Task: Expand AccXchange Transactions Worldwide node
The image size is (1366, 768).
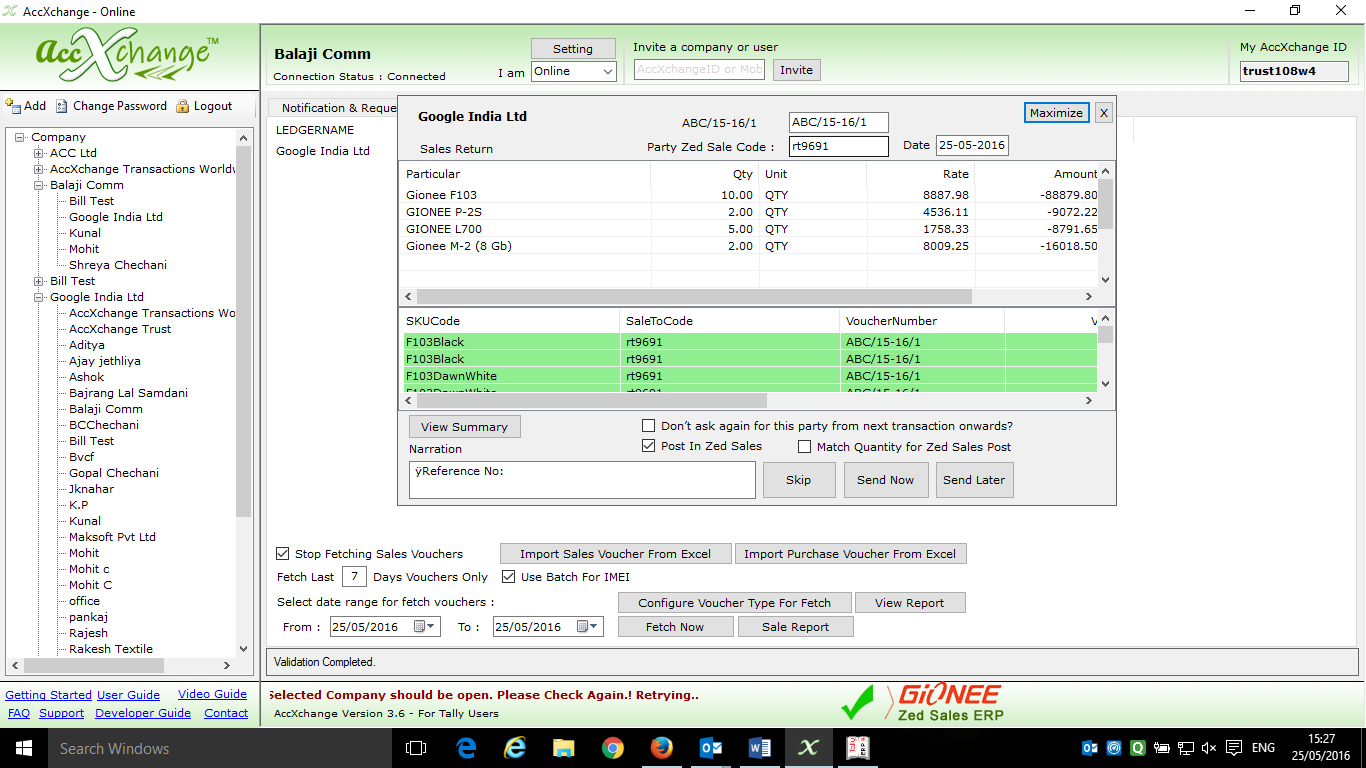Action: [x=39, y=169]
